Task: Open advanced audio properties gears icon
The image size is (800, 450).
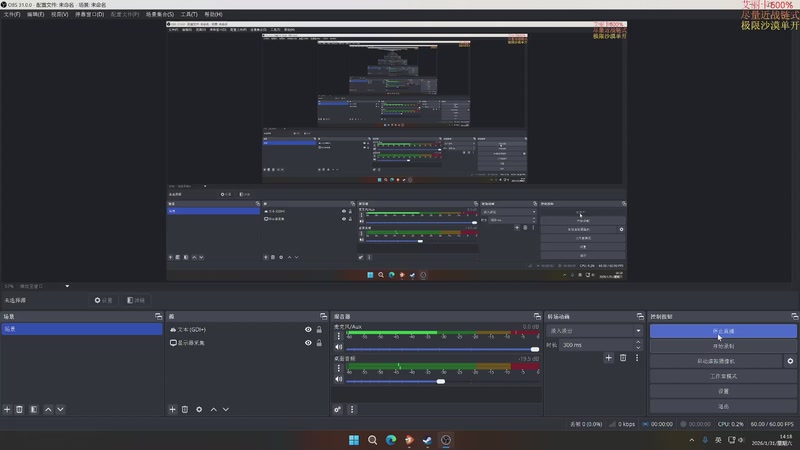Action: click(x=337, y=409)
